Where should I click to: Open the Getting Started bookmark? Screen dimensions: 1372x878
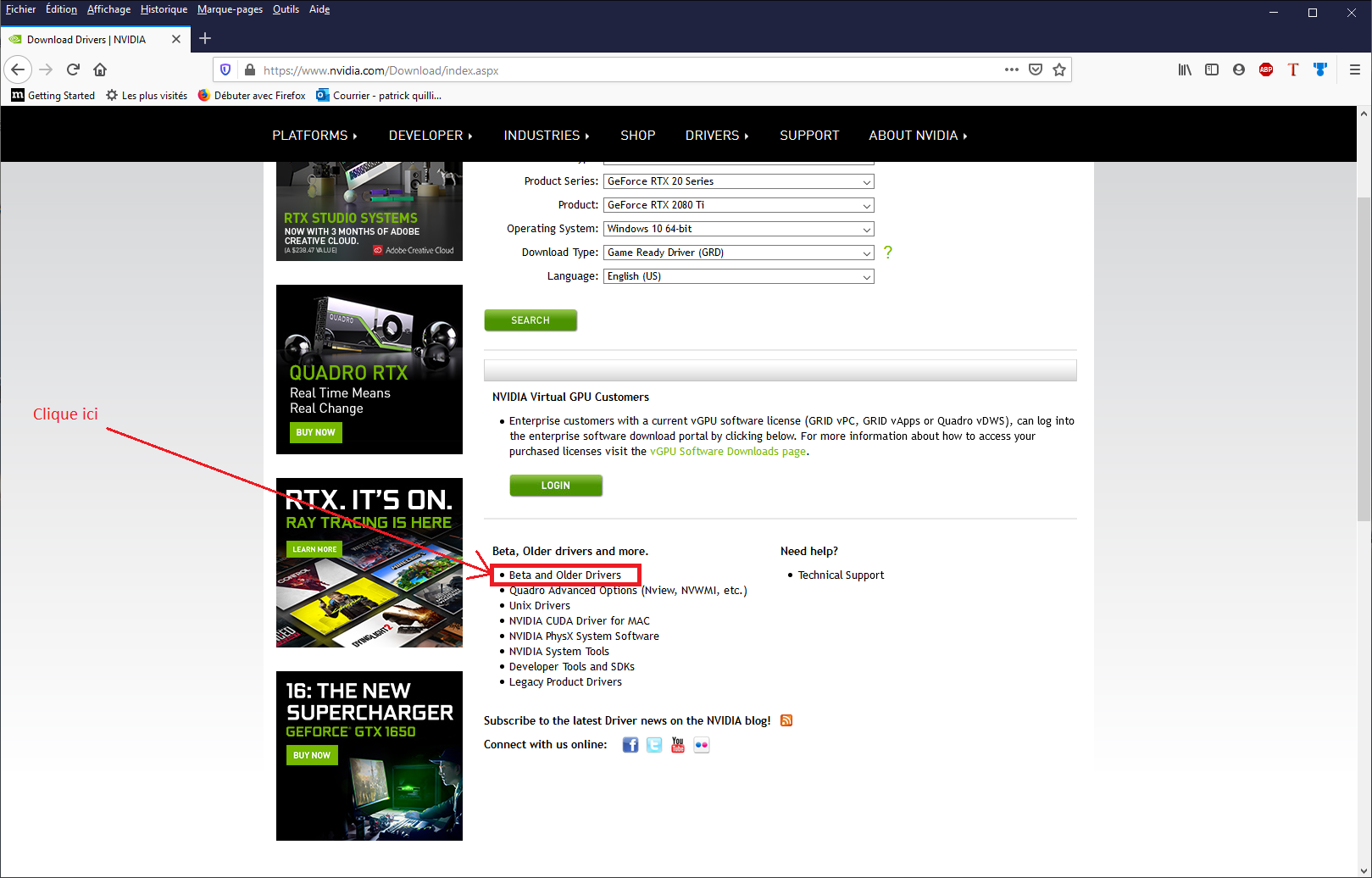tap(53, 95)
